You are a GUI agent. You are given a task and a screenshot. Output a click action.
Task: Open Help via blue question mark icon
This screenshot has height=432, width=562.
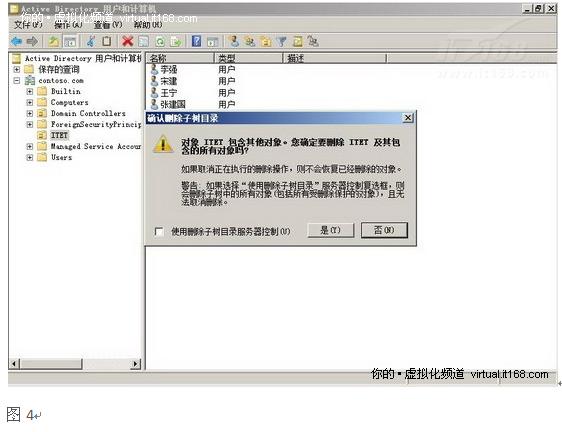coord(196,41)
